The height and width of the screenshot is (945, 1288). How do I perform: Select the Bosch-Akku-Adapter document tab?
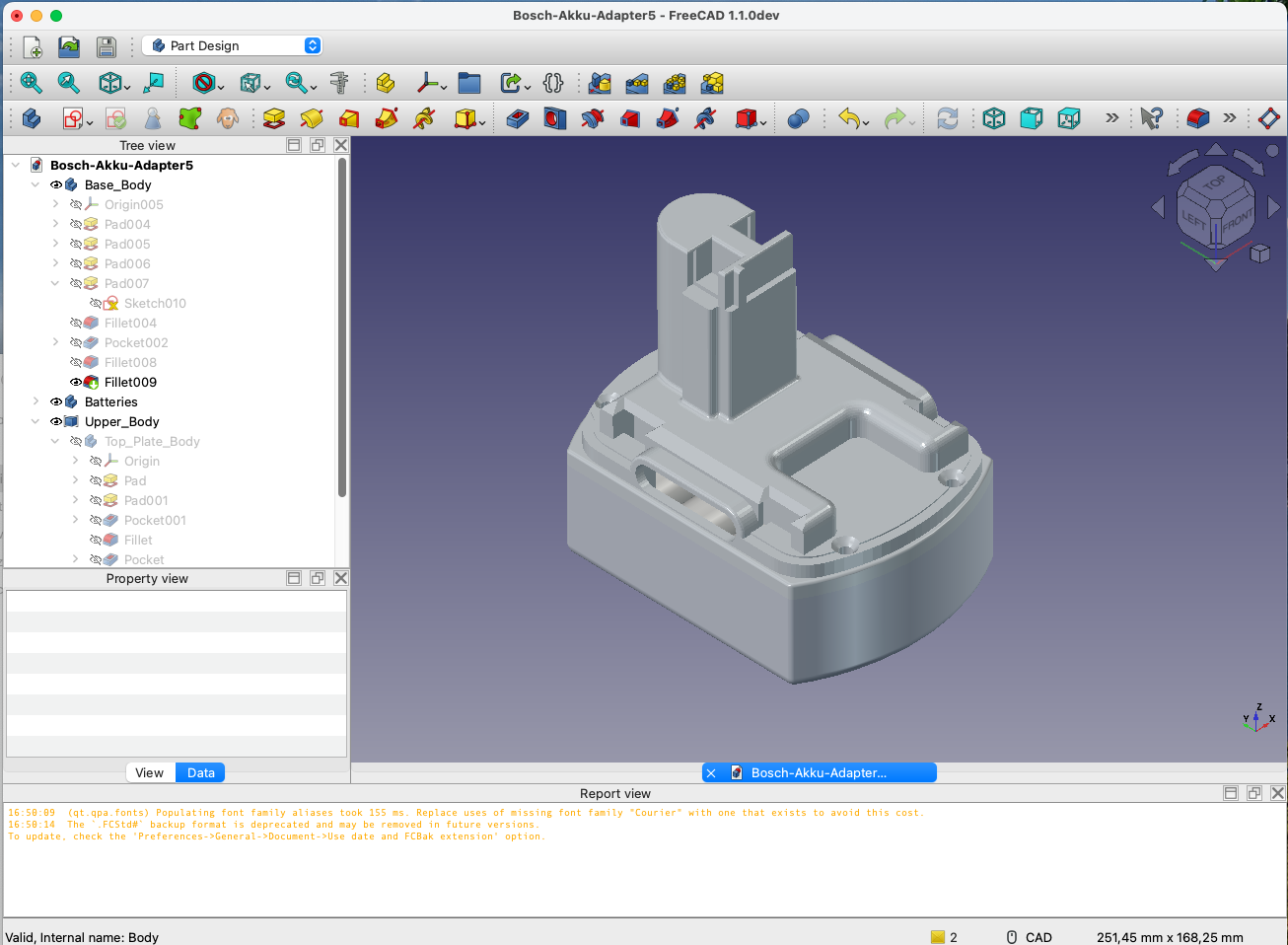click(819, 772)
